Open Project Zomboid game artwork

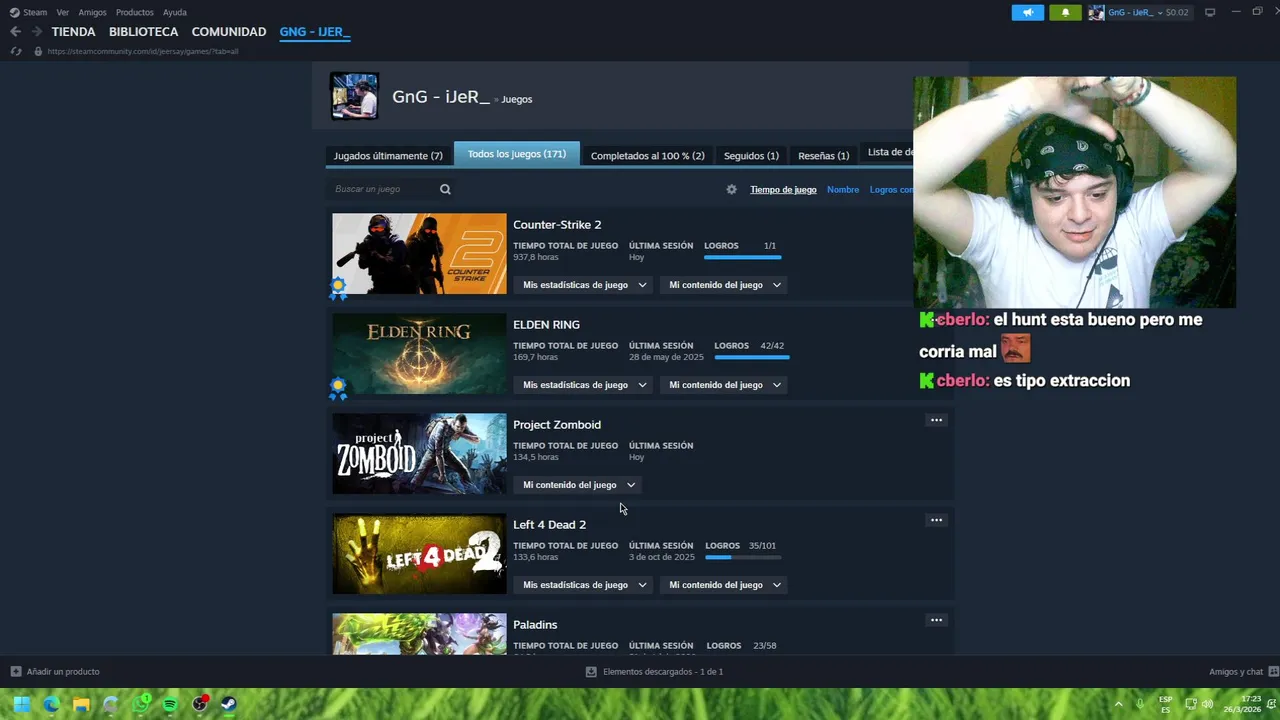pos(419,453)
